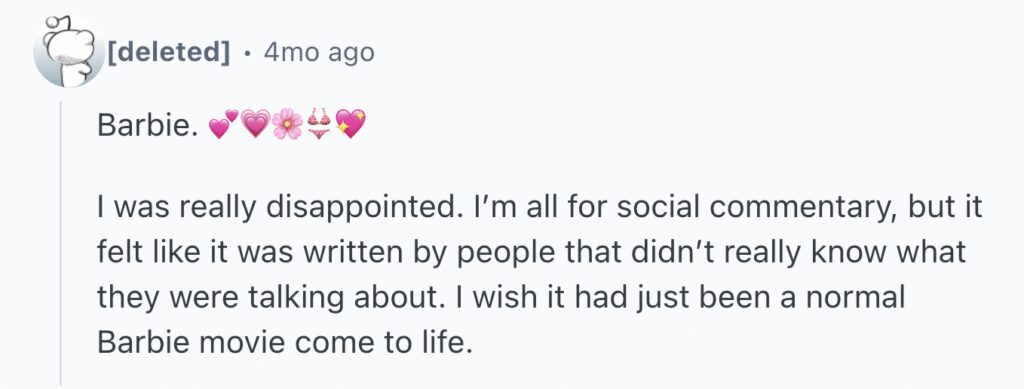Click the two hearts emoji

pyautogui.click(x=223, y=124)
